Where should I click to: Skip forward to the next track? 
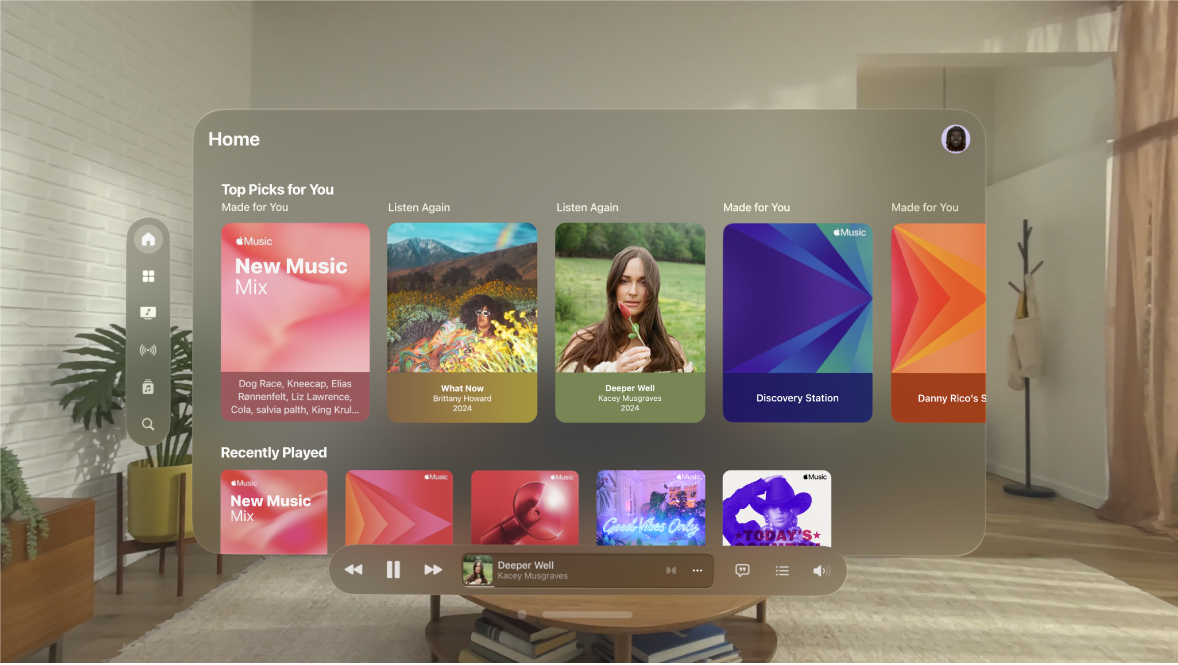click(433, 570)
